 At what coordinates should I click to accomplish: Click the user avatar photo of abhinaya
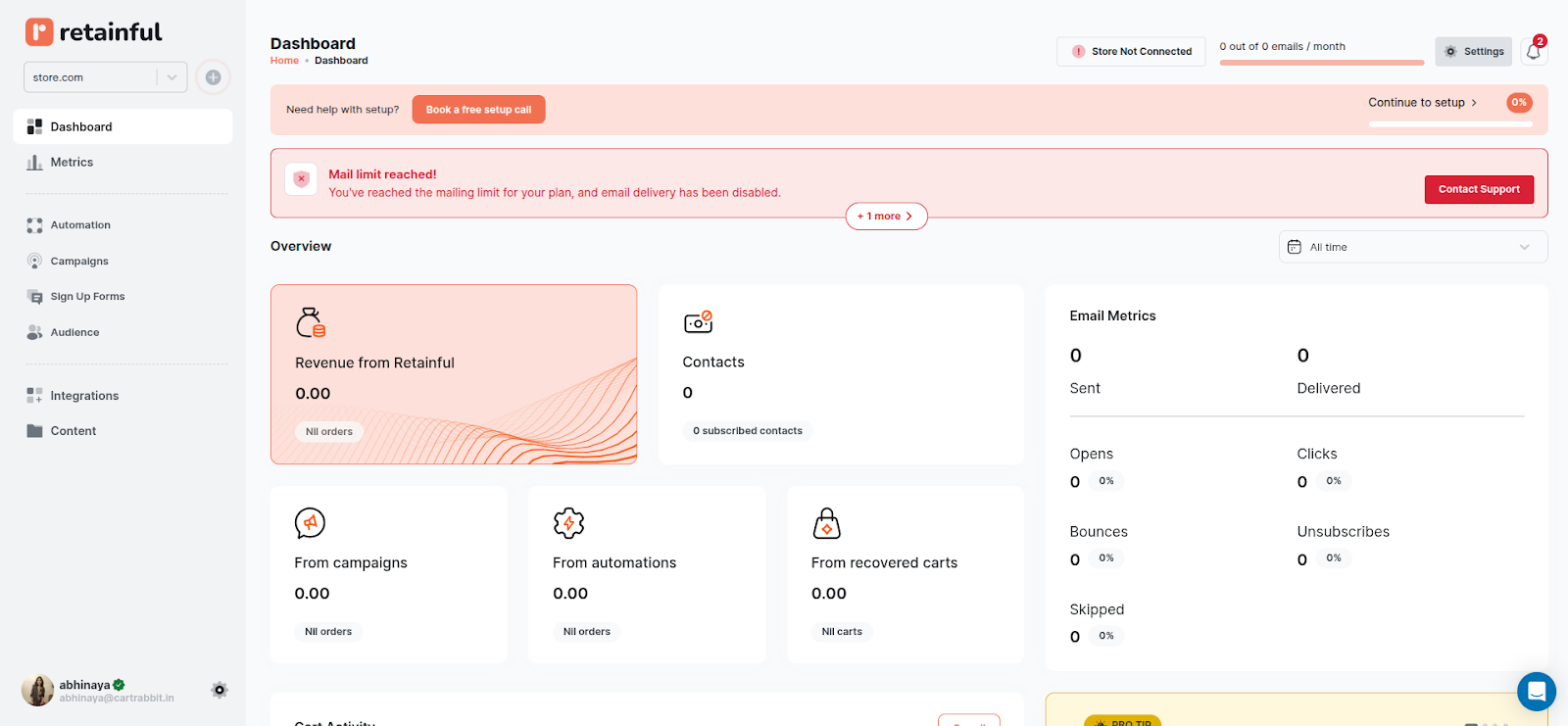click(37, 691)
